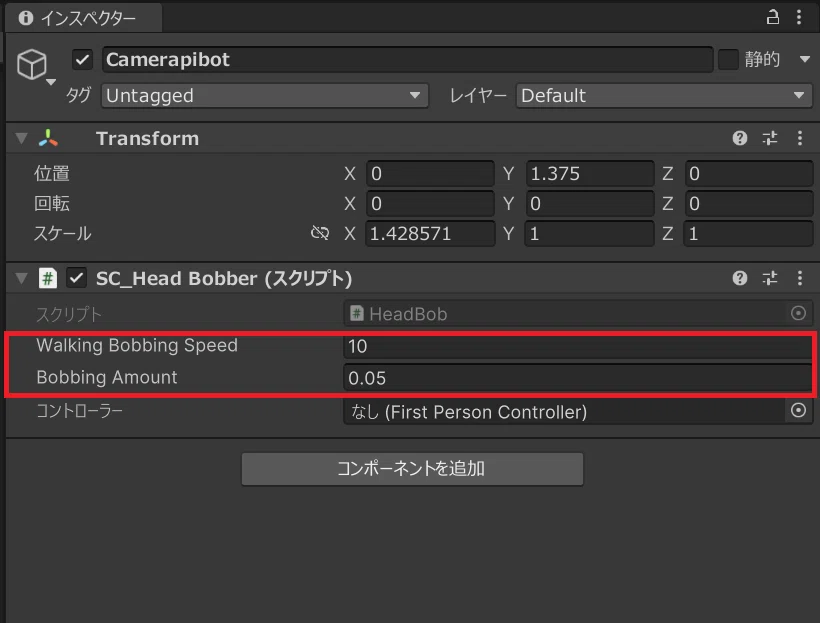Click the rotation X field
This screenshot has height=623, width=820.
[x=430, y=203]
